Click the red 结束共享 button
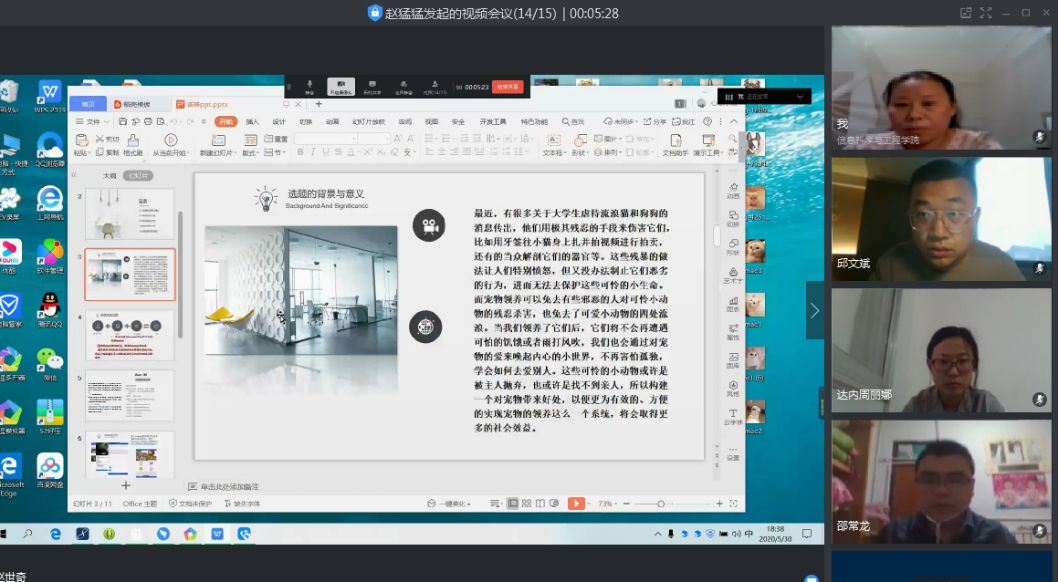1058x582 pixels. [x=508, y=87]
